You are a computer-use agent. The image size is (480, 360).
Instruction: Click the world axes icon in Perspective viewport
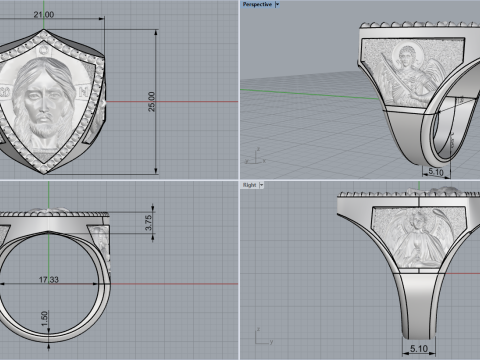tap(256, 156)
